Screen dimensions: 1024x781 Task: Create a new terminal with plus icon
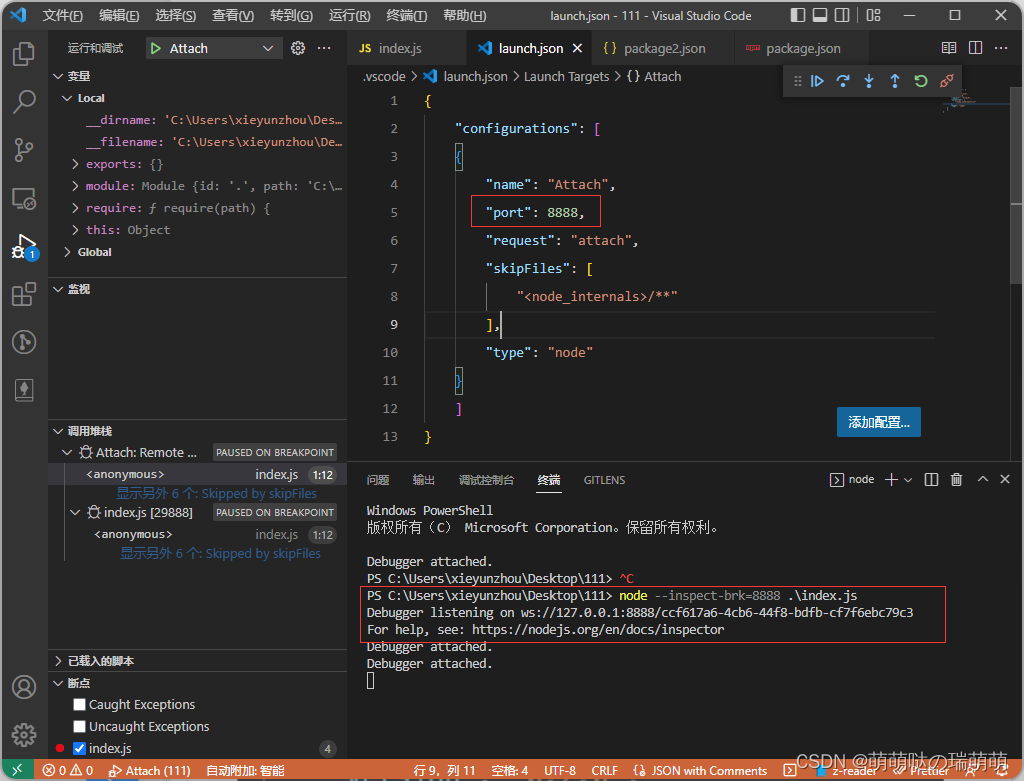[x=891, y=480]
